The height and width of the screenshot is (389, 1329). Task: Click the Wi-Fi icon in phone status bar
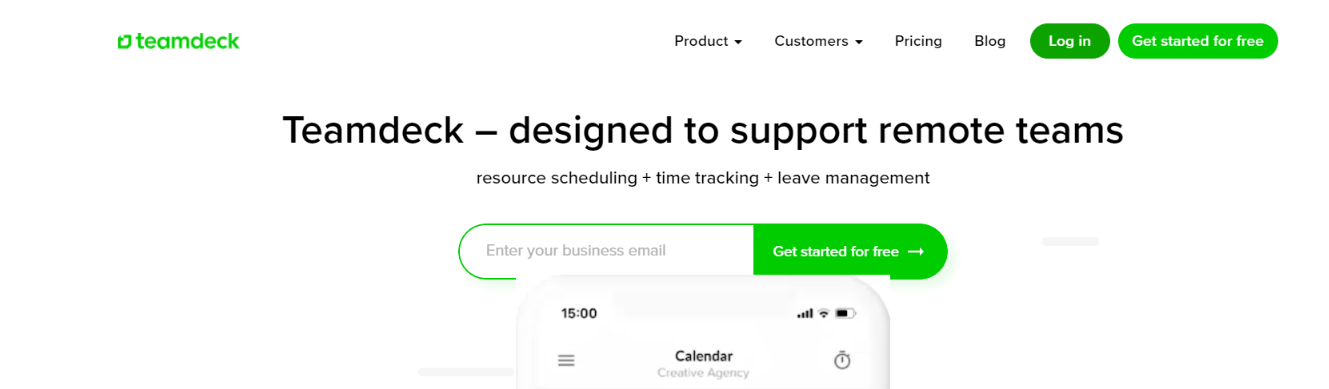824,313
